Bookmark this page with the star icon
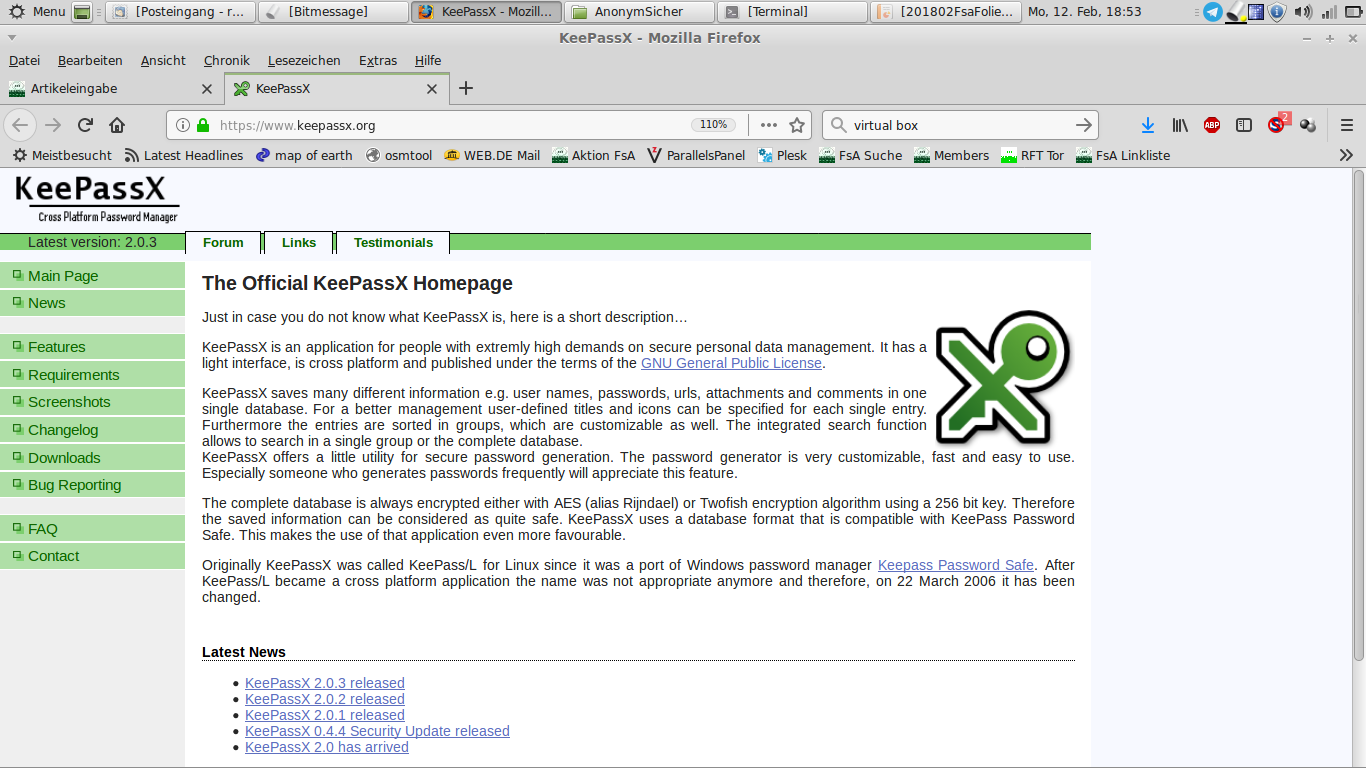1366x768 pixels. pyautogui.click(x=797, y=125)
